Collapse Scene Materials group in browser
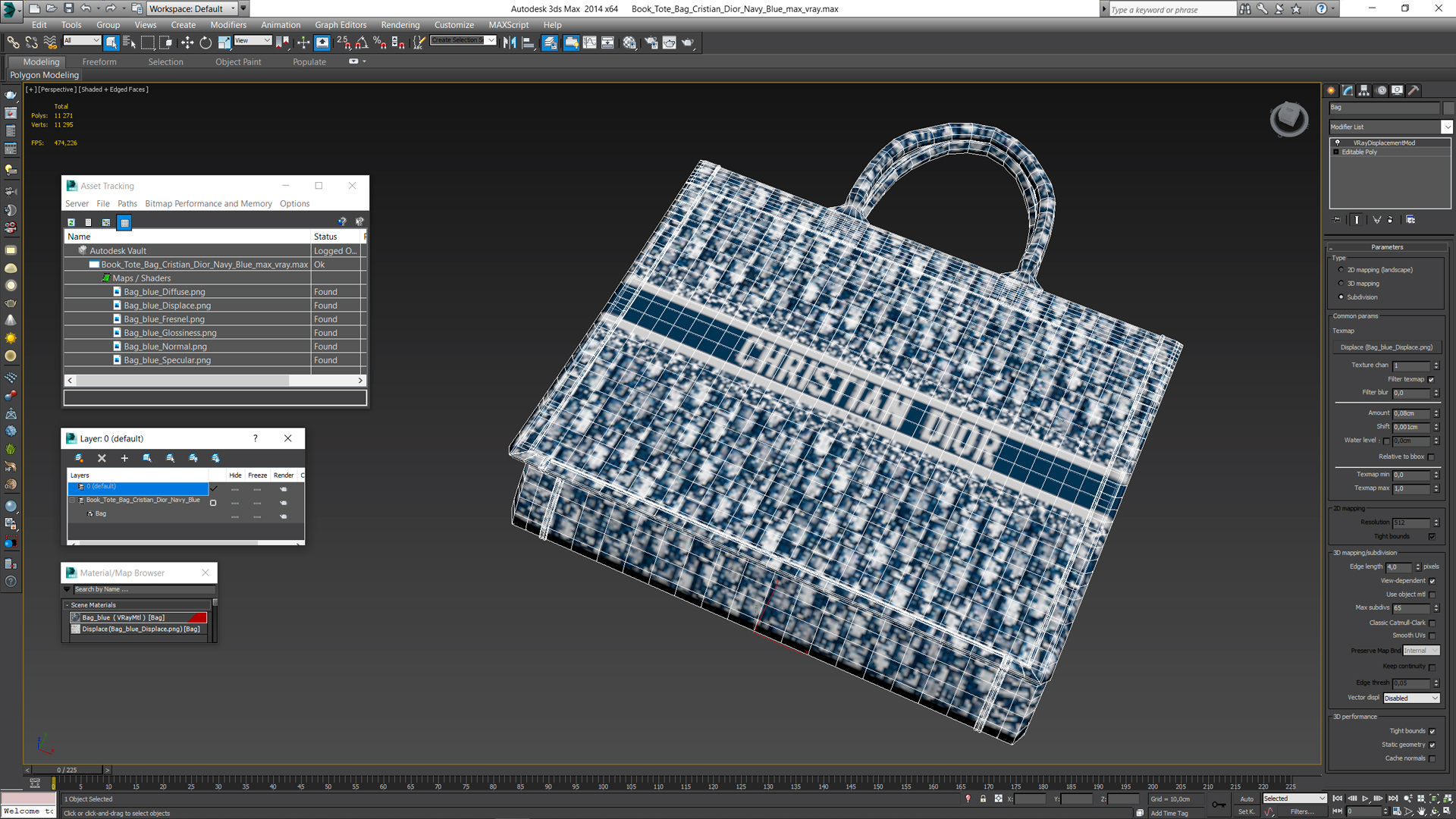Screen dimensions: 1456x819 (x=67, y=605)
